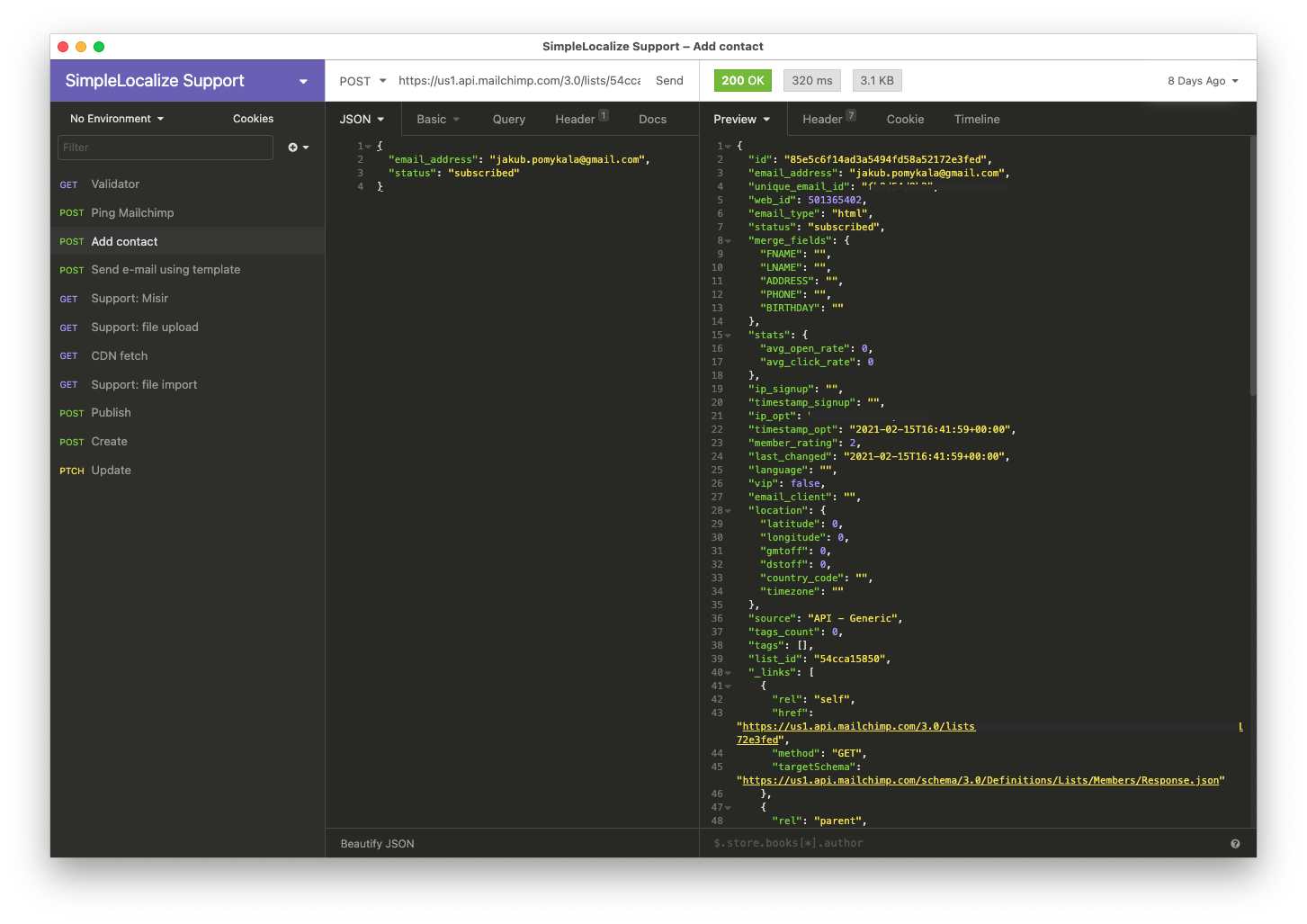Open the No Environment dropdown
This screenshot has width=1307, height=924.
pos(117,119)
